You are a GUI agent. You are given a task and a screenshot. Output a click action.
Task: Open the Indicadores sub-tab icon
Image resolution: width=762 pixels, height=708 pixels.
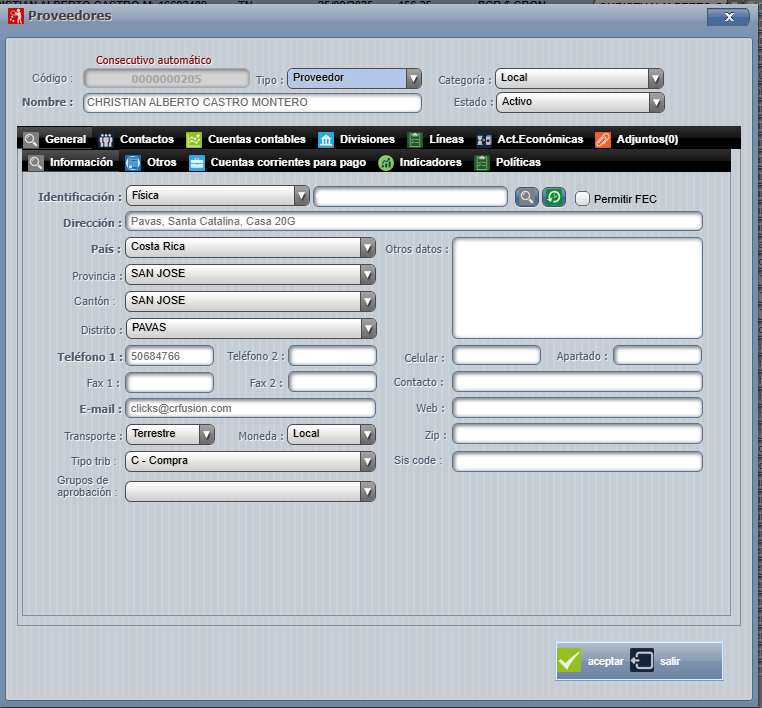386,163
